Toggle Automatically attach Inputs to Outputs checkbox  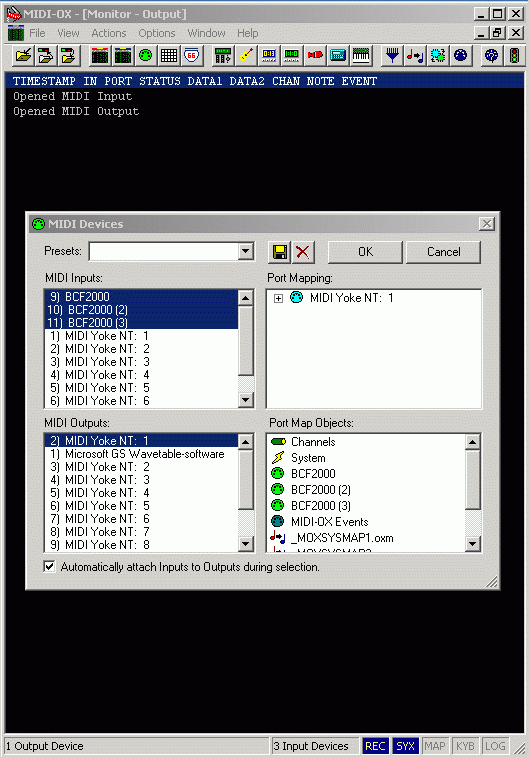pyautogui.click(x=49, y=566)
